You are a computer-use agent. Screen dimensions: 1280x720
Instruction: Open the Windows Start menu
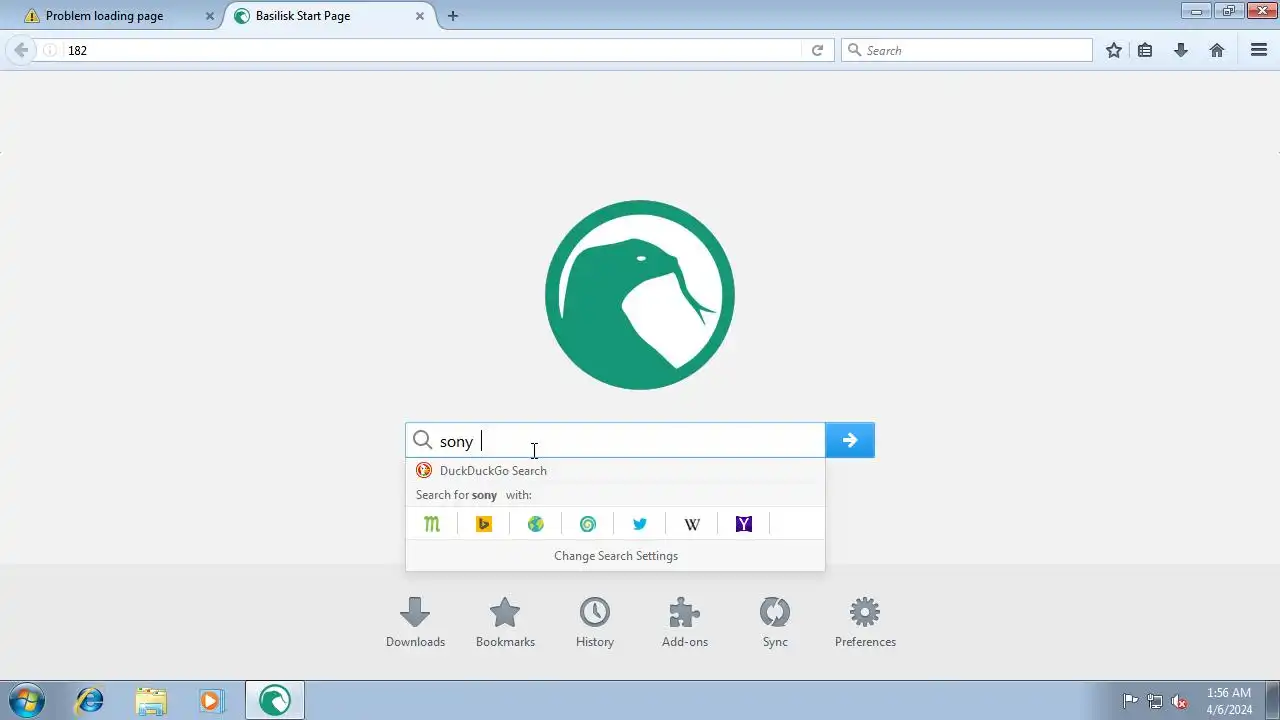pos(26,700)
